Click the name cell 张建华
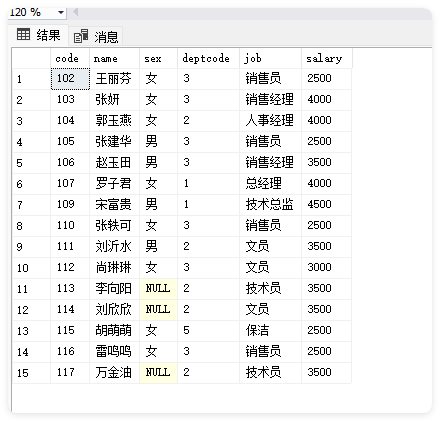Screen dimensions: 440x421 click(114, 142)
